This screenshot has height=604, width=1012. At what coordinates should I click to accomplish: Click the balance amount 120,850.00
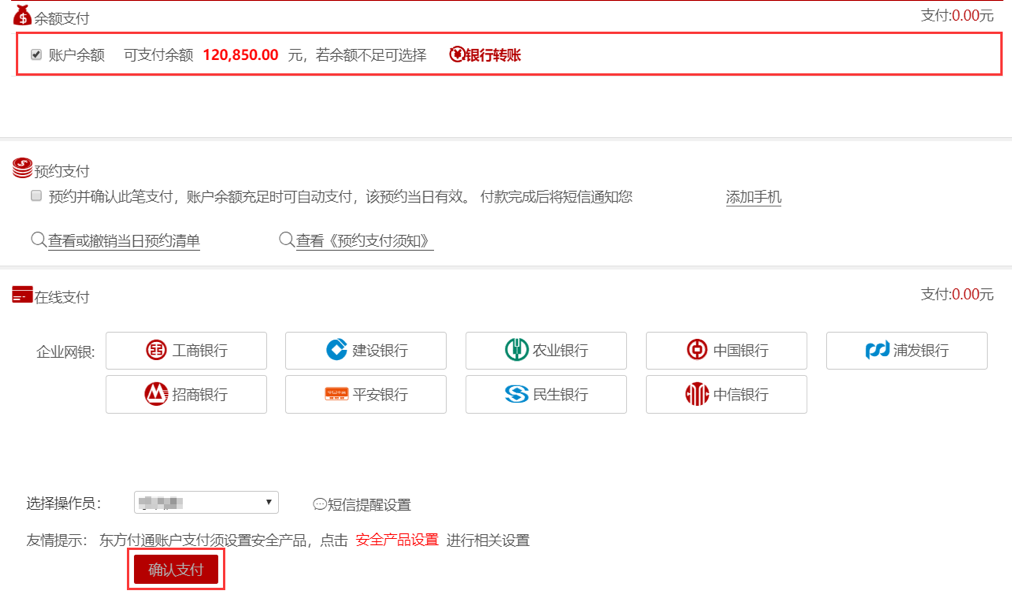pyautogui.click(x=241, y=55)
